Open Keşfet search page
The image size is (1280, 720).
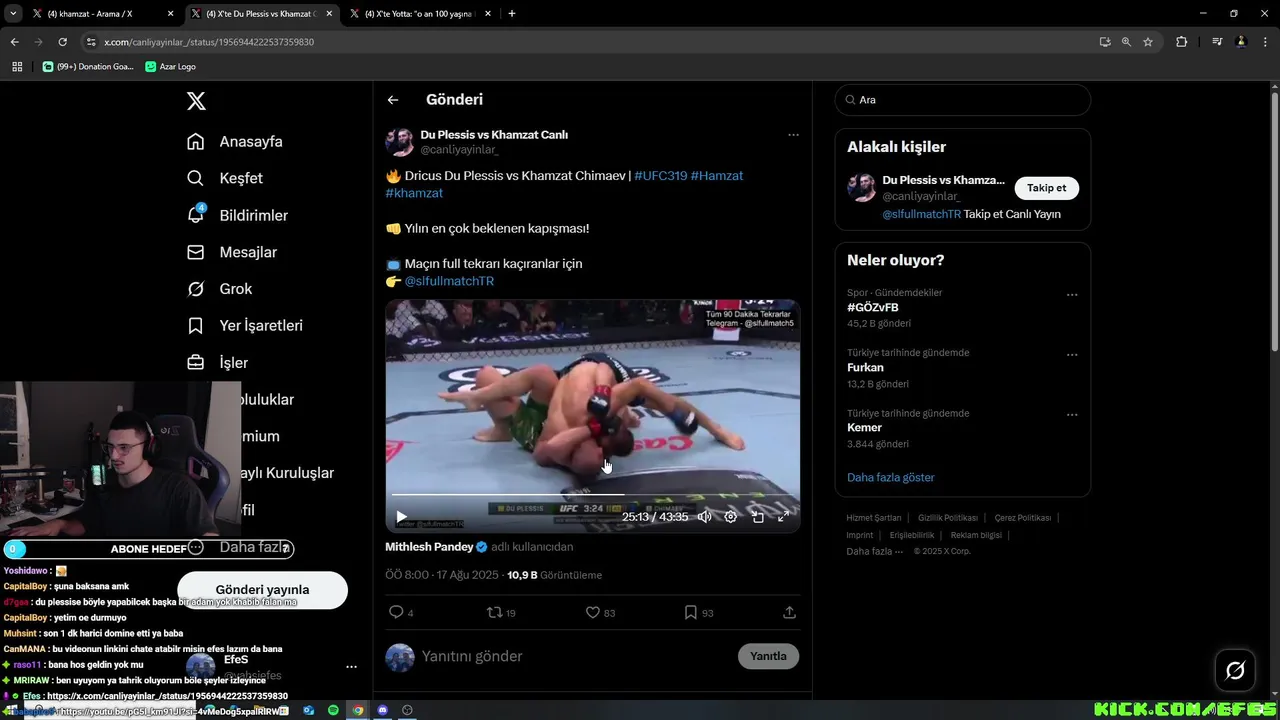(x=225, y=178)
